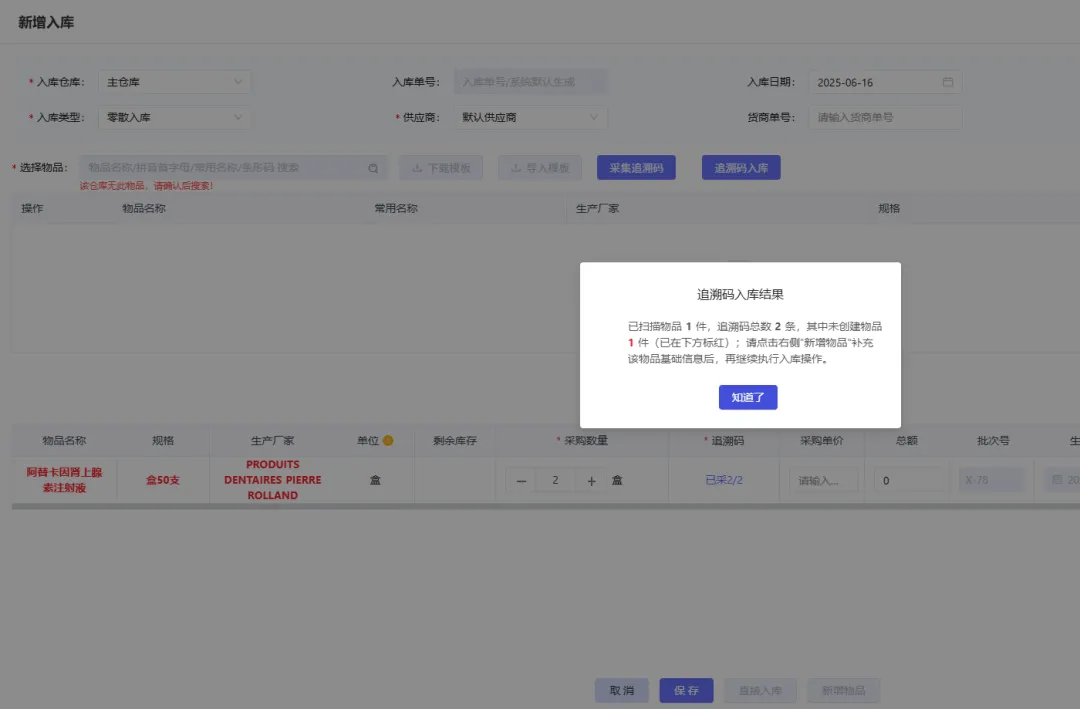1080x709 pixels.
Task: Click the 新增物品 button
Action: coord(840,690)
